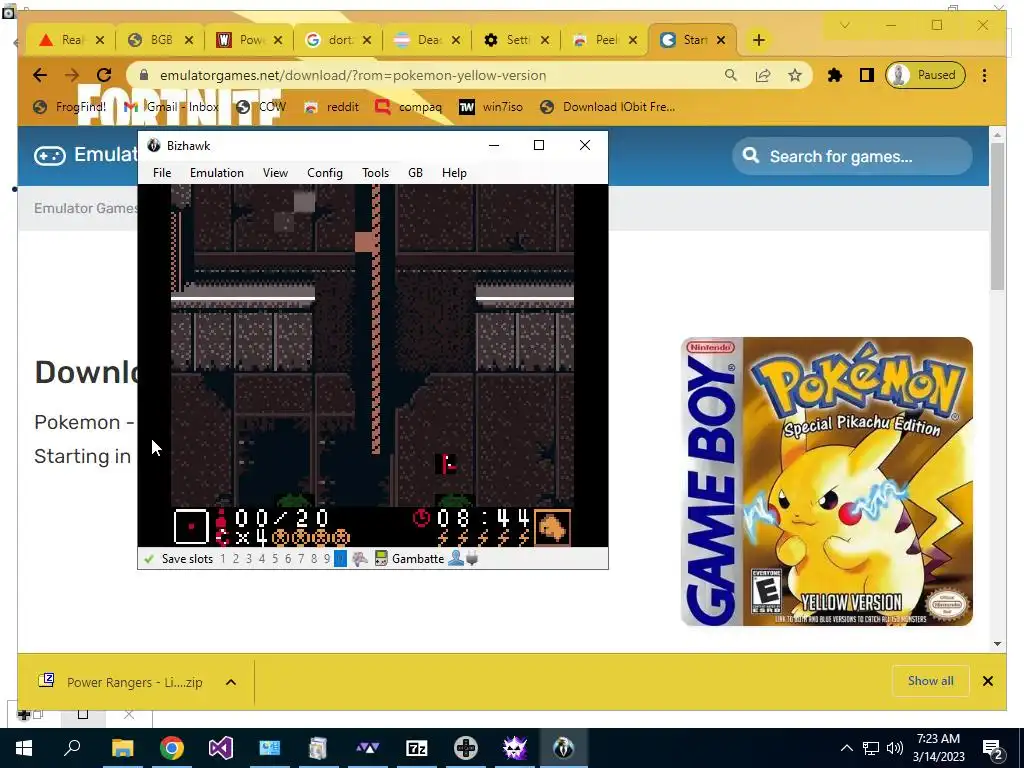Open the Config menu in Bizhawk

click(325, 173)
